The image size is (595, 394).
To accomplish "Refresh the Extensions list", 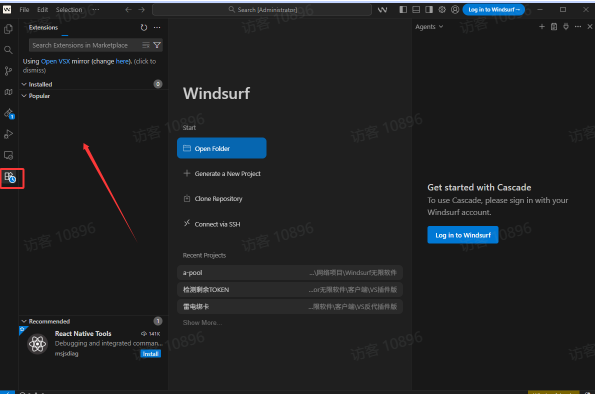I will [144, 27].
